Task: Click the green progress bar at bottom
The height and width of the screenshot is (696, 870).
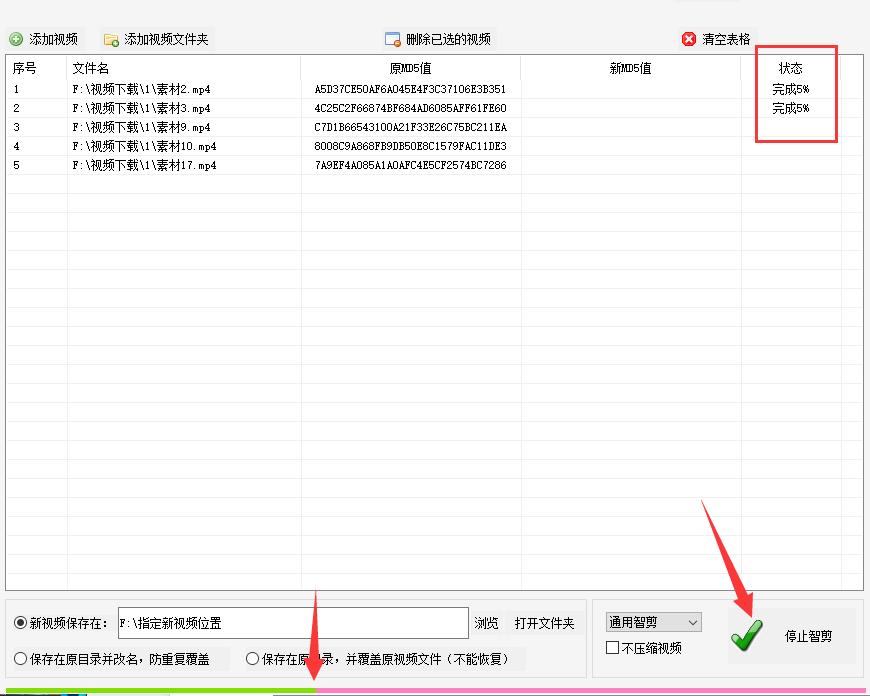Action: pos(158,690)
